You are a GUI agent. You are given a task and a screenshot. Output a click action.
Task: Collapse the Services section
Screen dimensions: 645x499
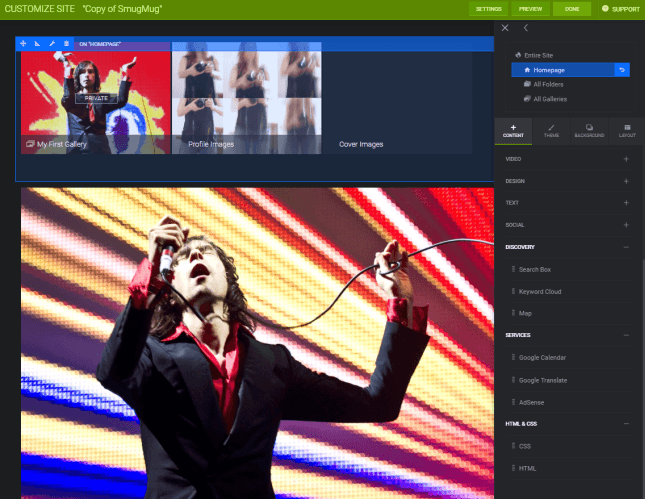coord(626,335)
